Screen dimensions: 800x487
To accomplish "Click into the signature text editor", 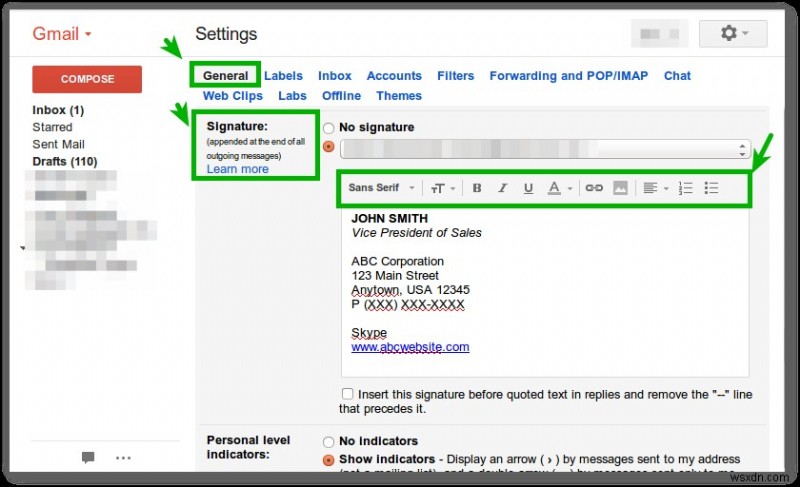I will coord(545,292).
